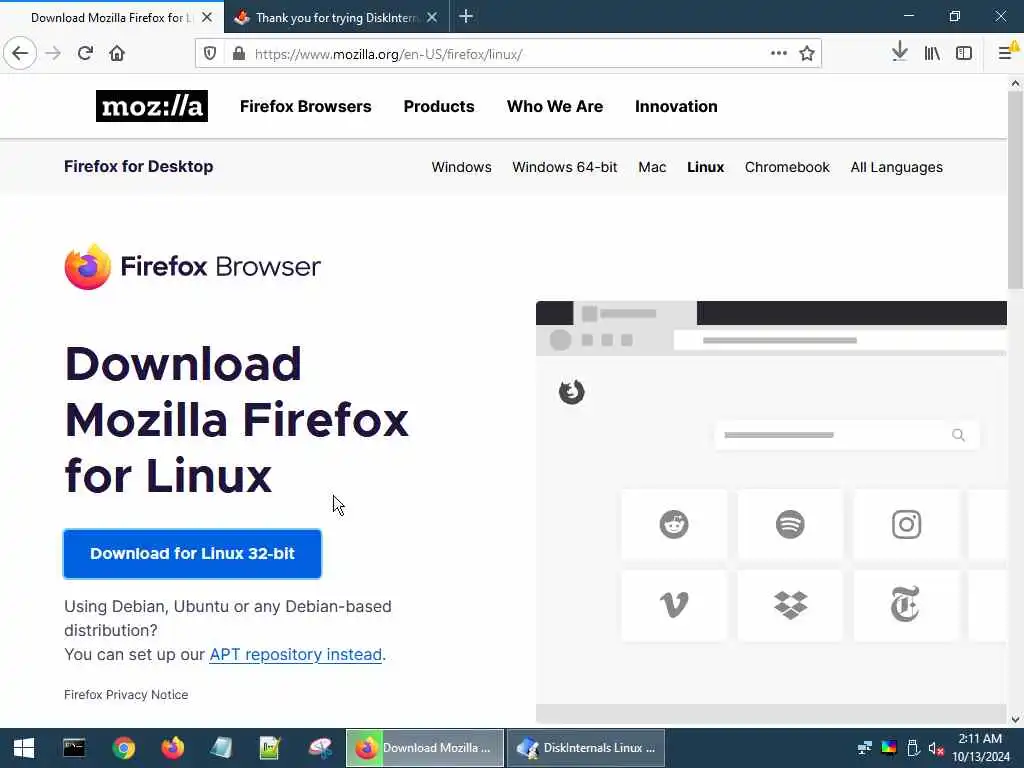Launch Chrome from the taskbar
This screenshot has width=1024, height=768.
(123, 748)
